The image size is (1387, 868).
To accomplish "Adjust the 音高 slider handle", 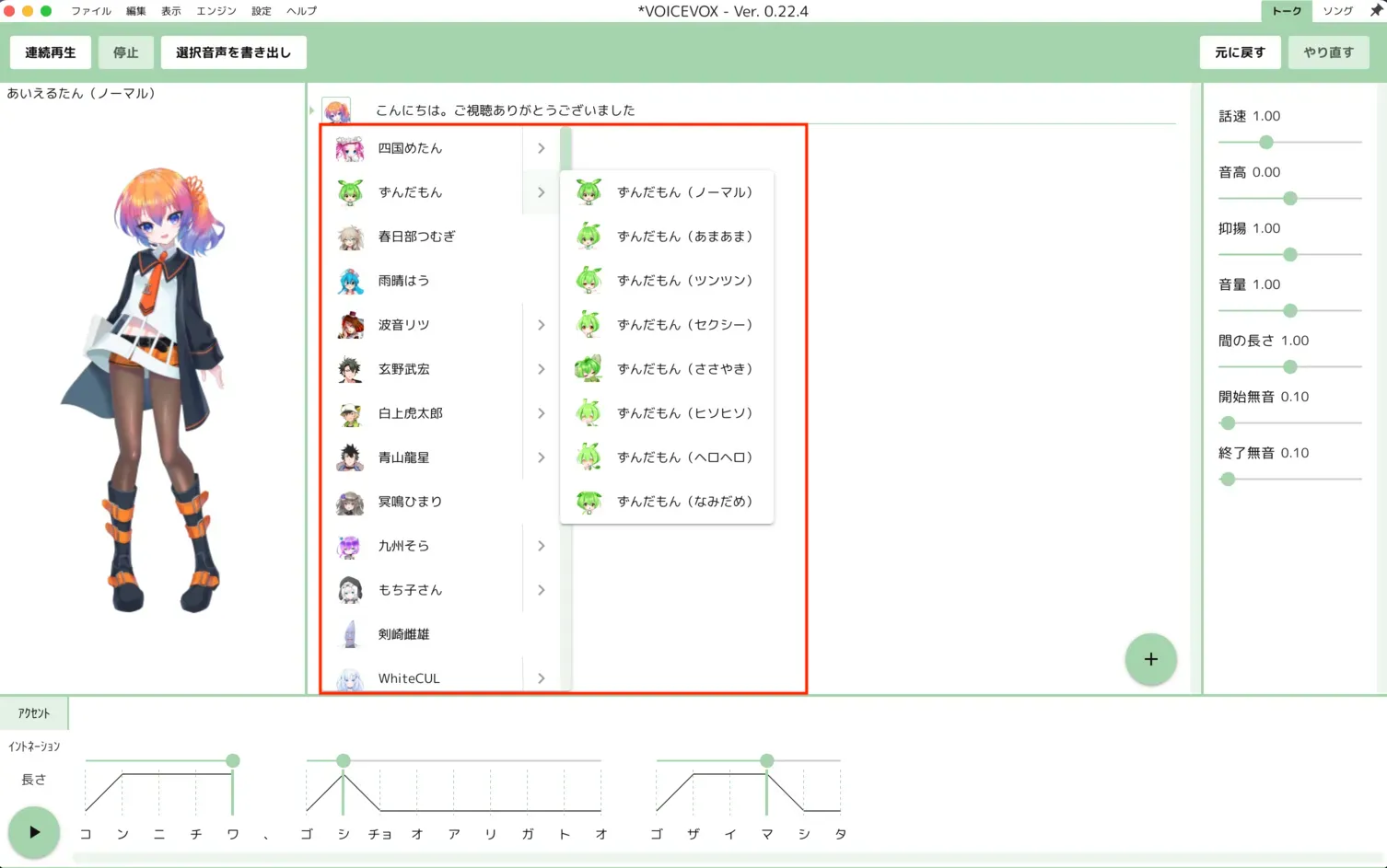I will coord(1290,198).
